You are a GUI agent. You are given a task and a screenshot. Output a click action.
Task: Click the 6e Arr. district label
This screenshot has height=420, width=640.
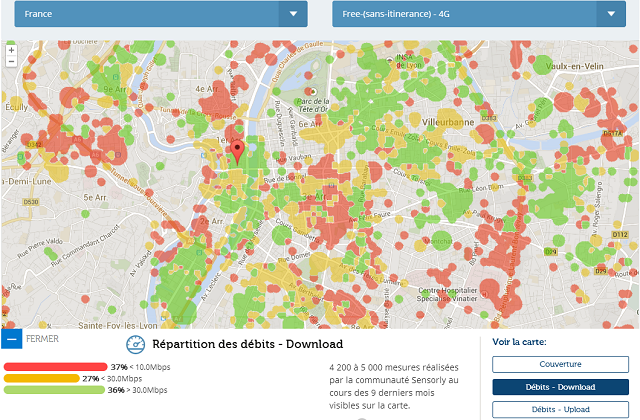(311, 124)
